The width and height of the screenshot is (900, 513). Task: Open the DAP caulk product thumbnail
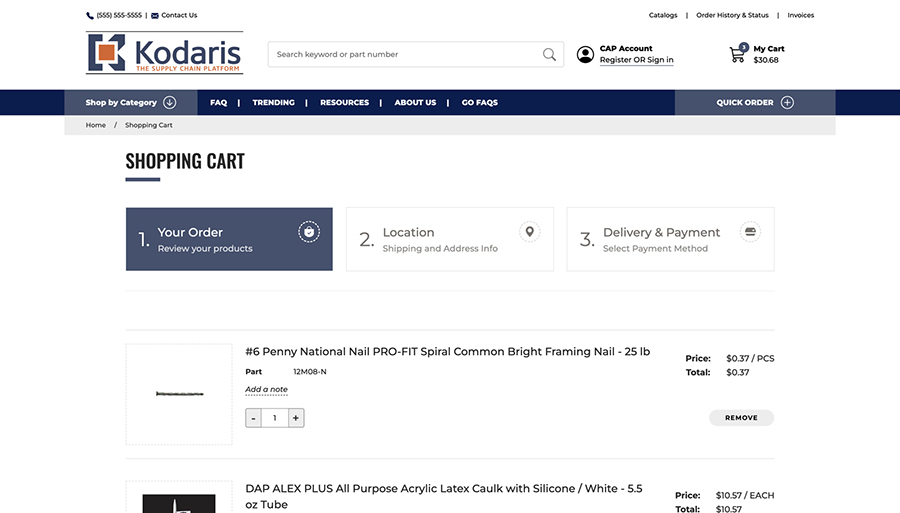click(179, 497)
